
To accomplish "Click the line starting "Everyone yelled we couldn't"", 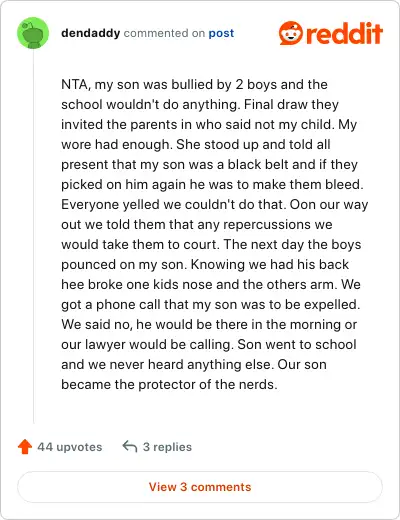I will [x=215, y=205].
